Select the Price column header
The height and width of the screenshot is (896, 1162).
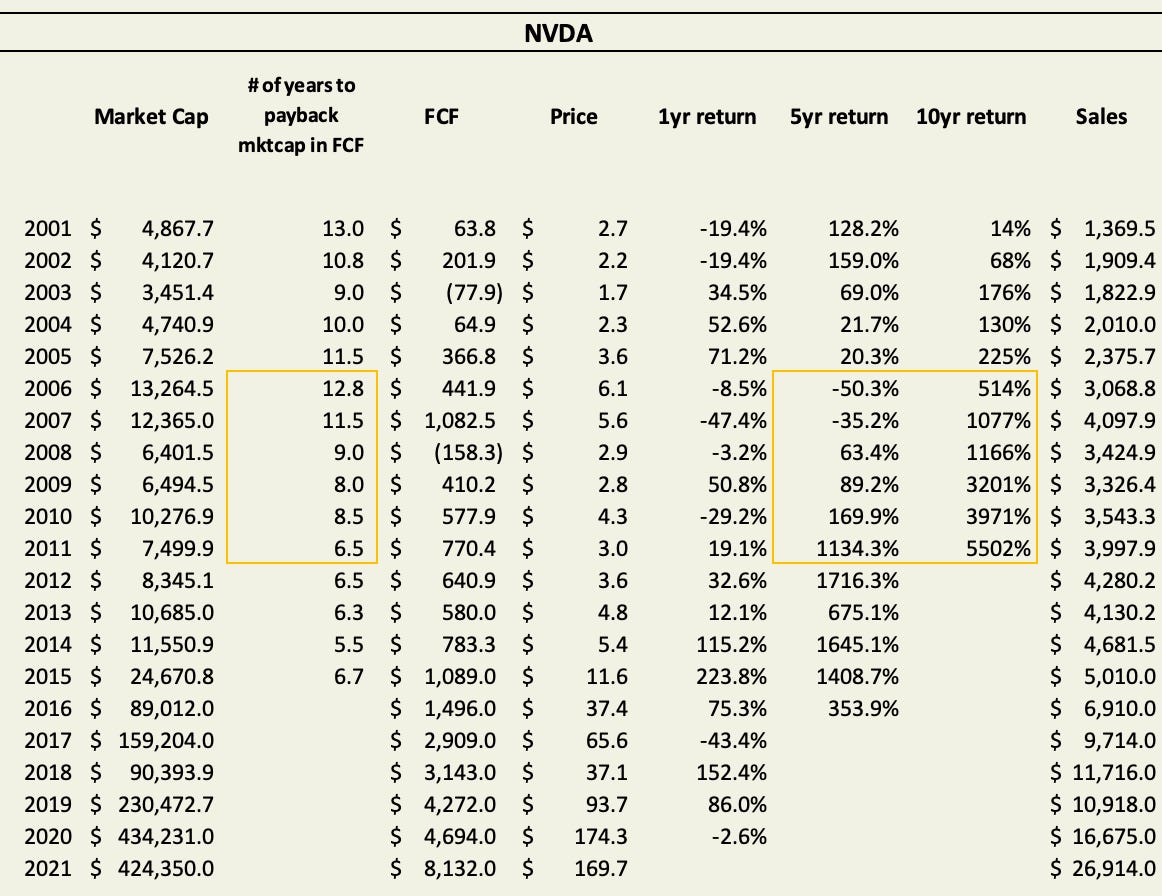coord(574,116)
